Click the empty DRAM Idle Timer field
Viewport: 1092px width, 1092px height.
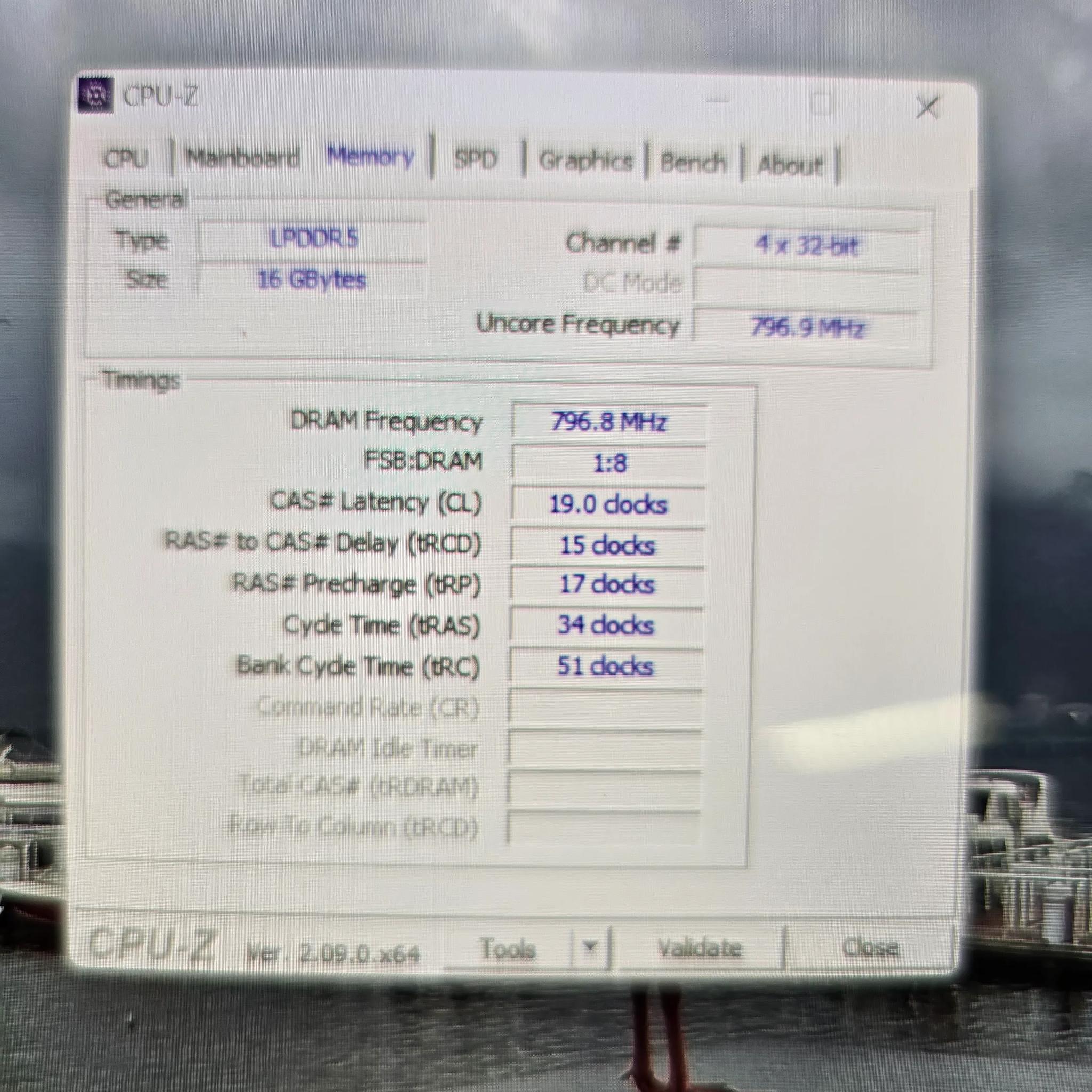click(605, 747)
